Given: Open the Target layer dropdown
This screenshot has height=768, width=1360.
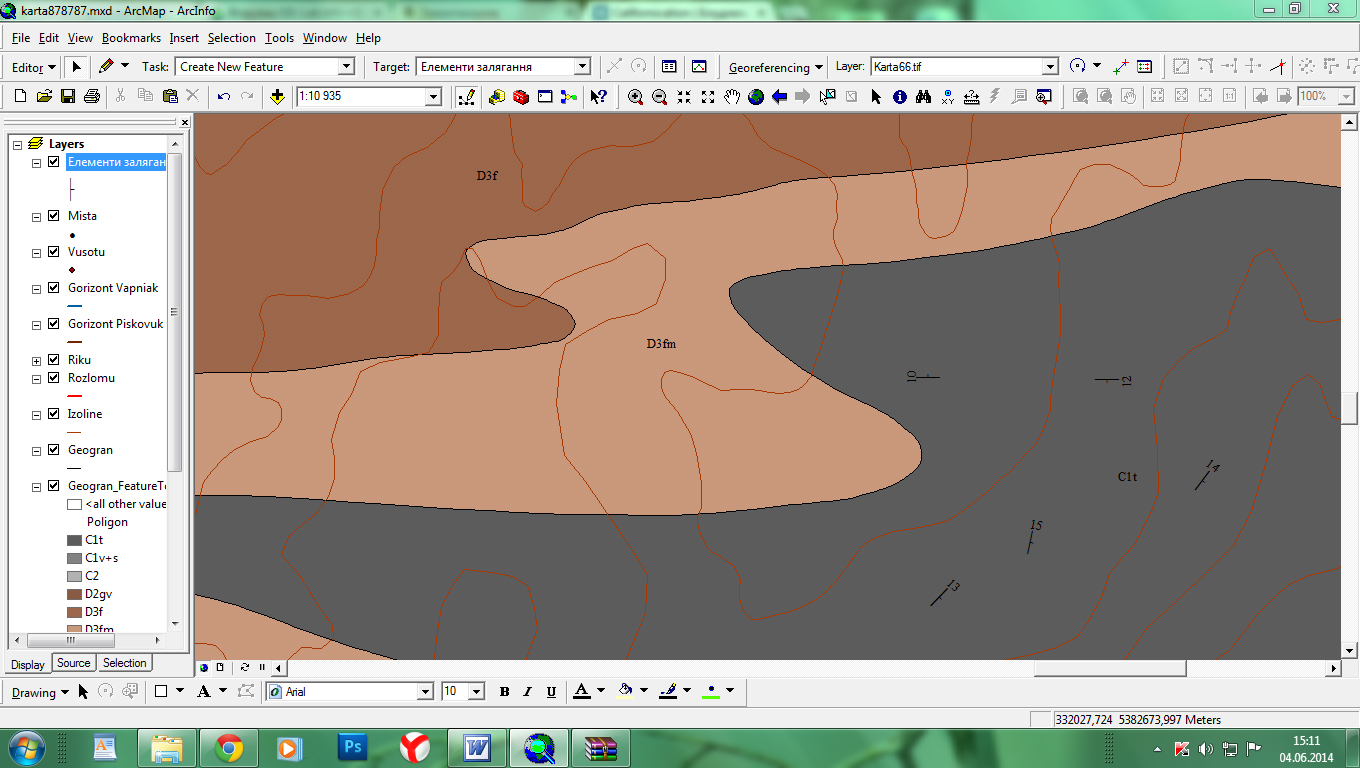Looking at the screenshot, I should [582, 67].
